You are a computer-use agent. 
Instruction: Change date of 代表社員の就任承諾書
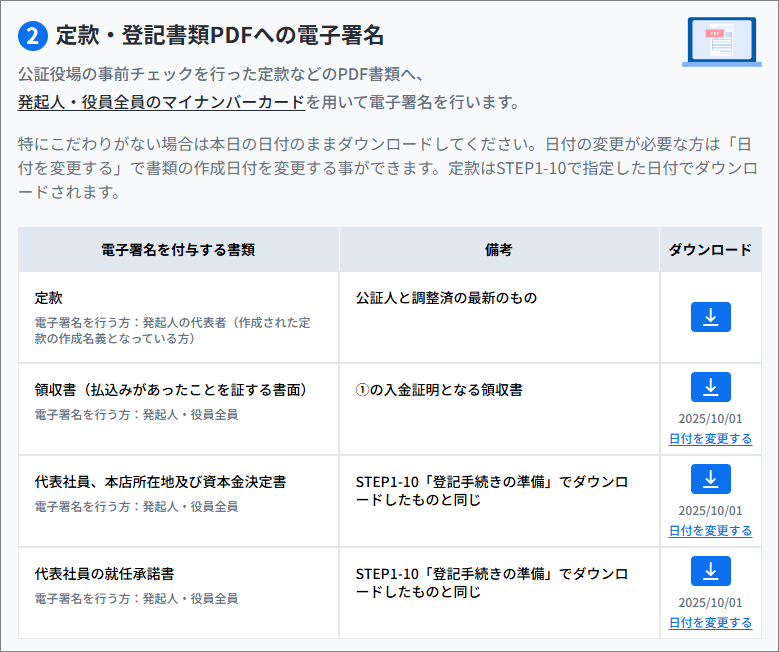pos(710,623)
